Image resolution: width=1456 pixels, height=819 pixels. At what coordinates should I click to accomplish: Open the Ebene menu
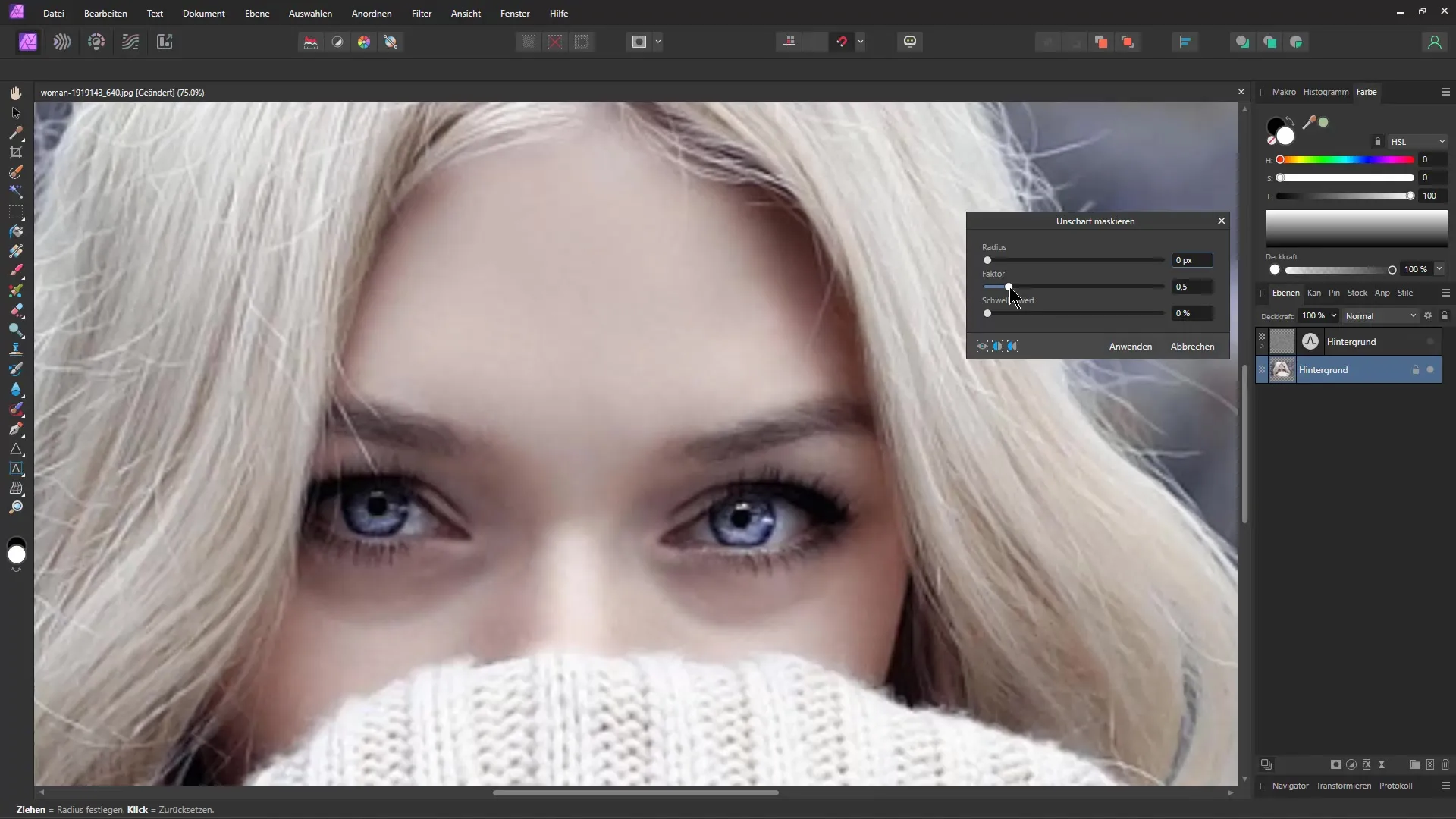coord(257,13)
